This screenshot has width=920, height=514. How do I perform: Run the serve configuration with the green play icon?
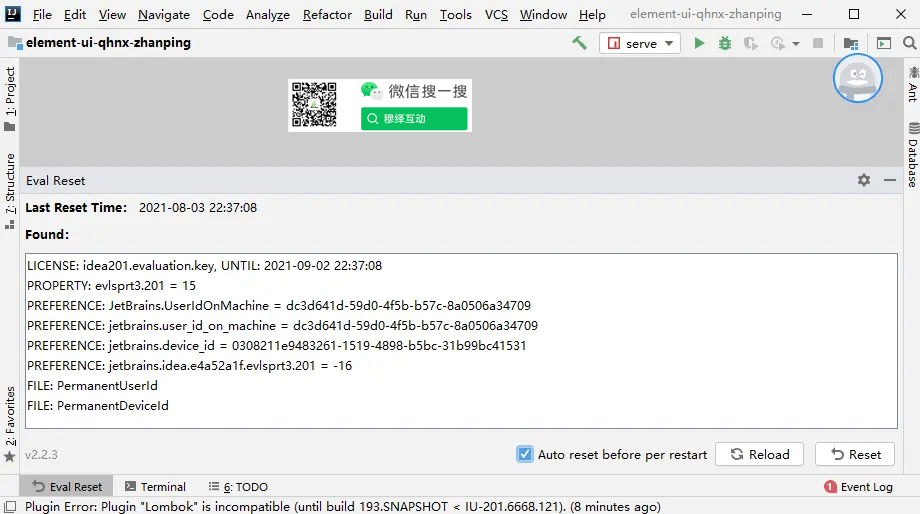pos(699,43)
